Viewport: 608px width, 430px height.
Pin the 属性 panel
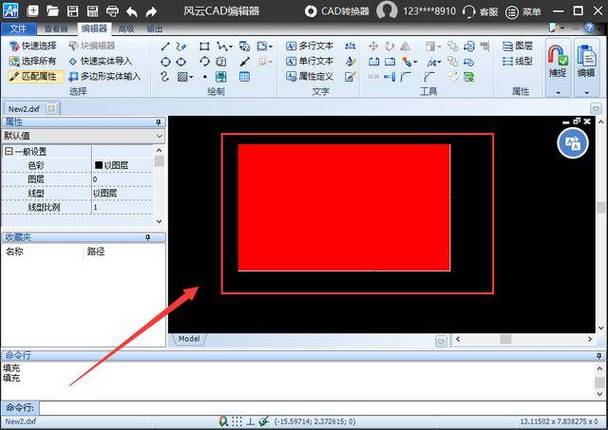pyautogui.click(x=158, y=123)
